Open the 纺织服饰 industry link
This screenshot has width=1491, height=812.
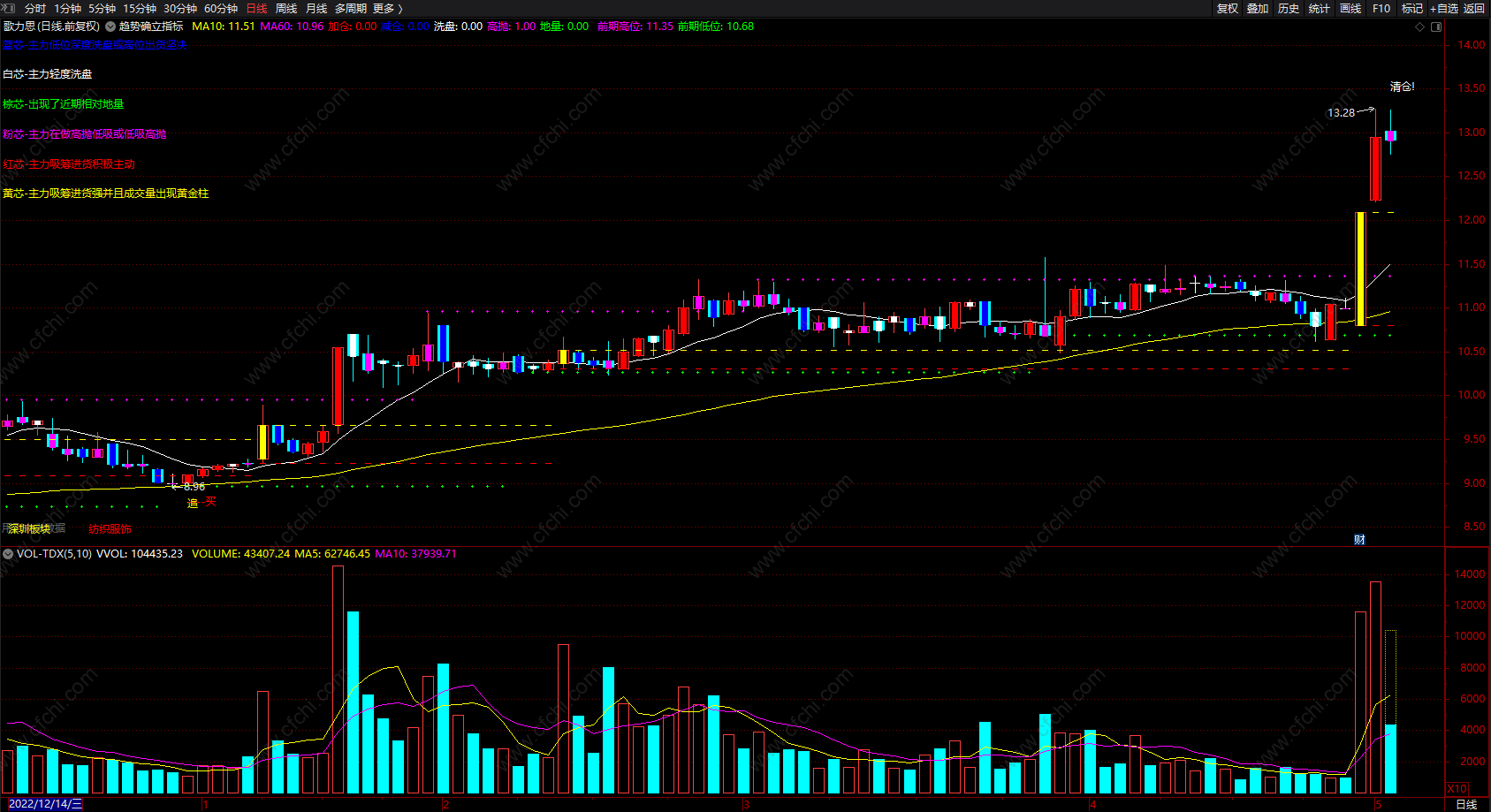110,529
